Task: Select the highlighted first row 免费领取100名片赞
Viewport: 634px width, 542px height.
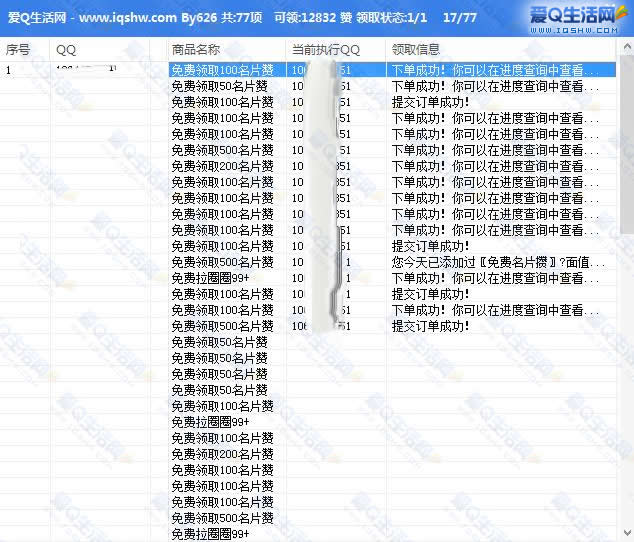Action: click(x=222, y=70)
